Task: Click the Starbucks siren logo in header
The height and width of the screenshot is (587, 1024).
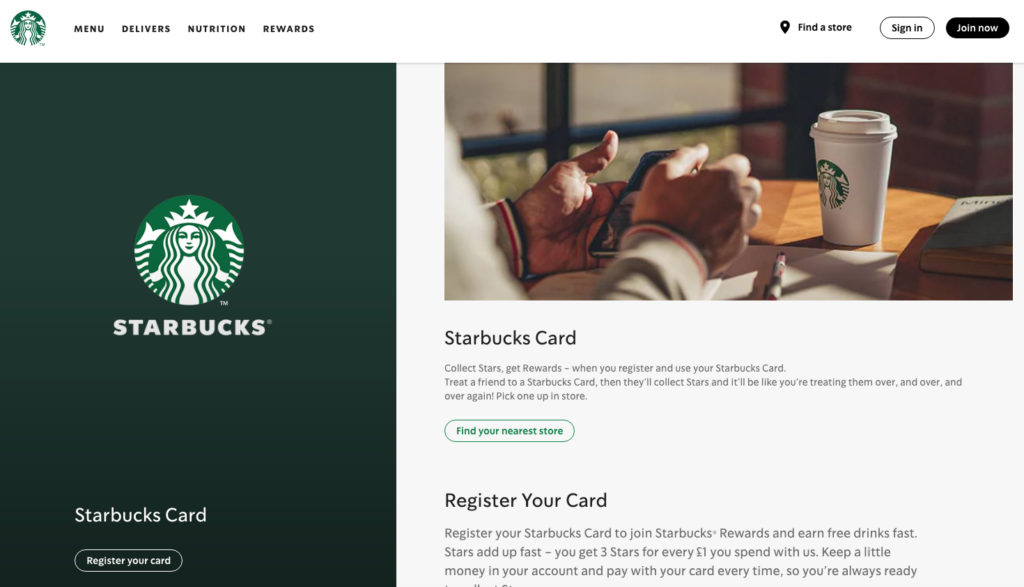Action: pos(28,28)
